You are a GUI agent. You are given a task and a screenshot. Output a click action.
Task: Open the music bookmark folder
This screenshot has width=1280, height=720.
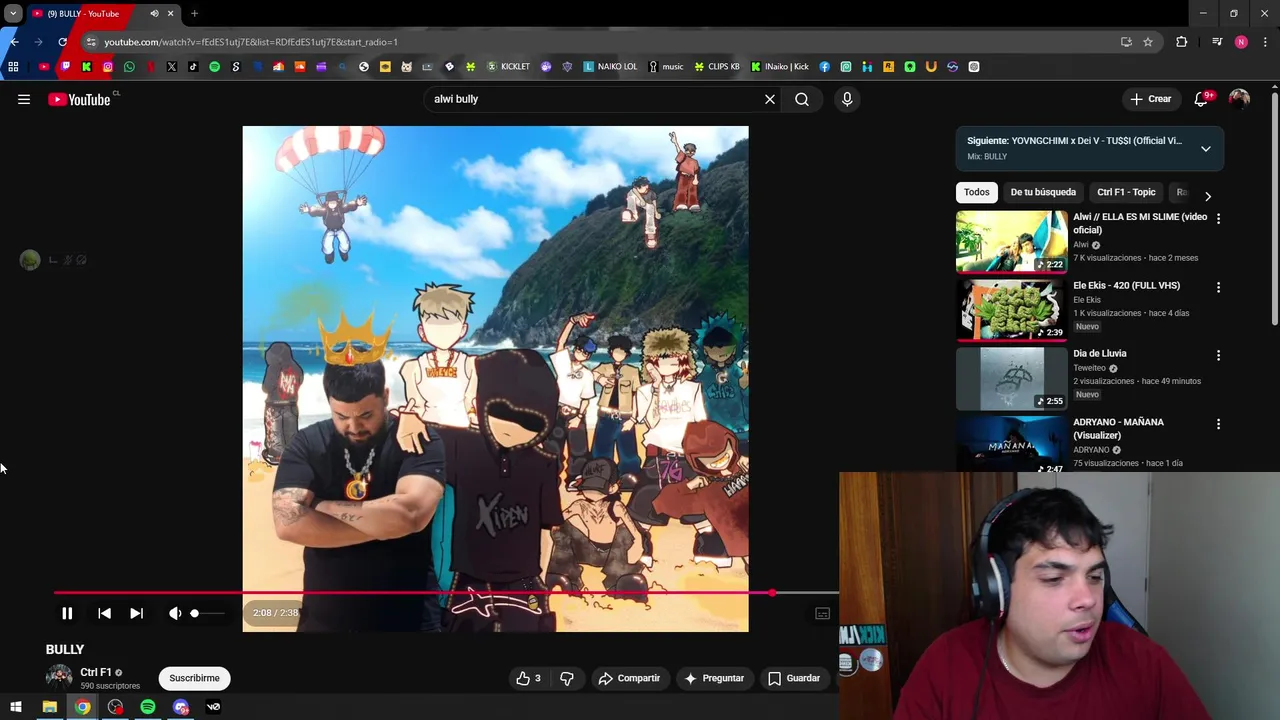[x=666, y=67]
